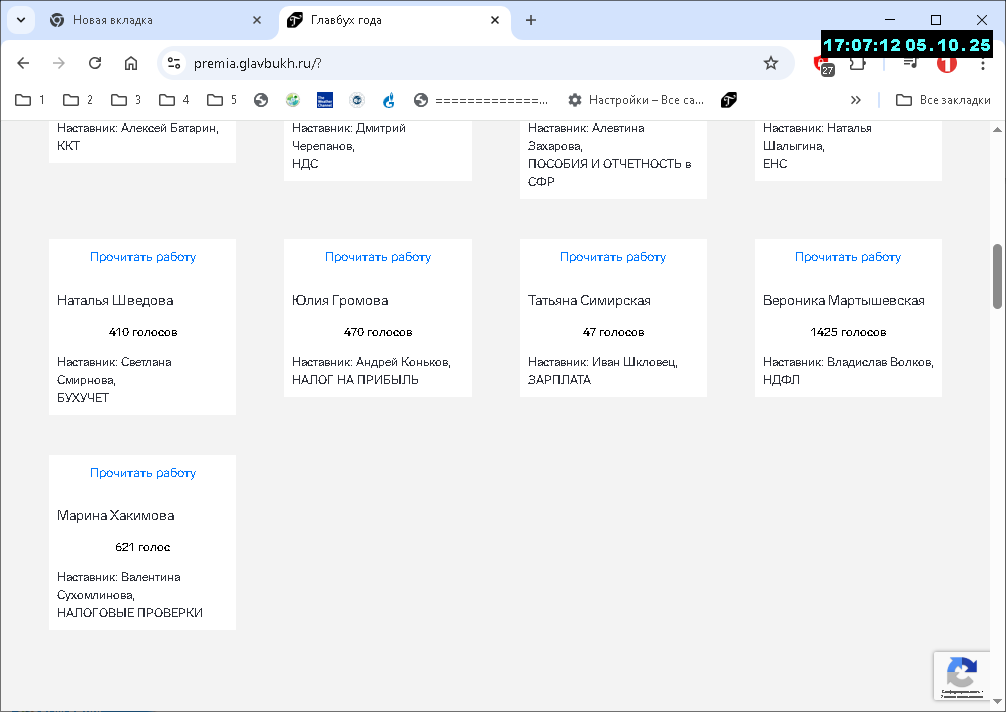Click the ЗАРПЛАТА topic text
1006x712 pixels.
click(x=559, y=380)
